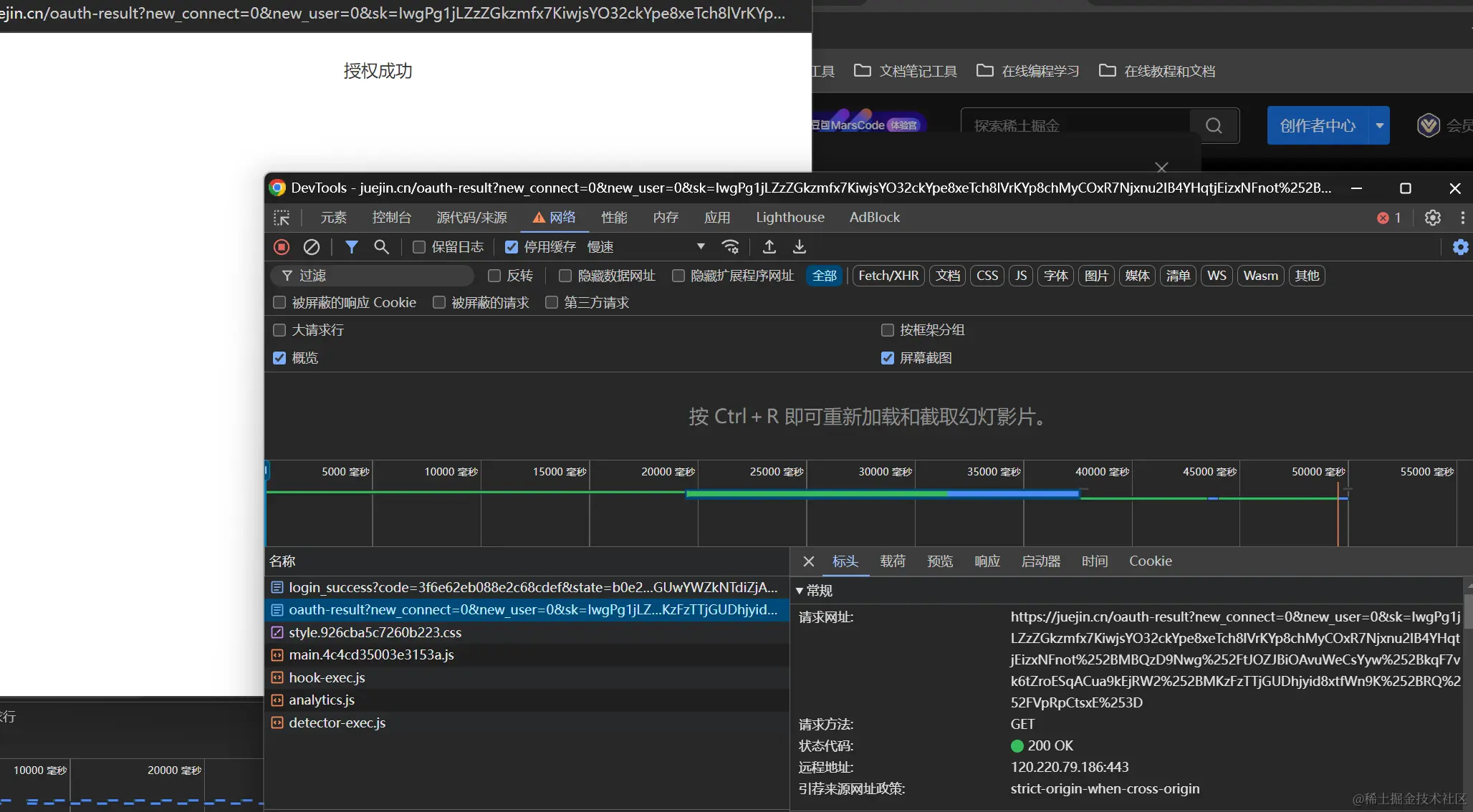Image resolution: width=1473 pixels, height=812 pixels.
Task: Export HAR with the upload arrow icon
Action: (x=769, y=247)
